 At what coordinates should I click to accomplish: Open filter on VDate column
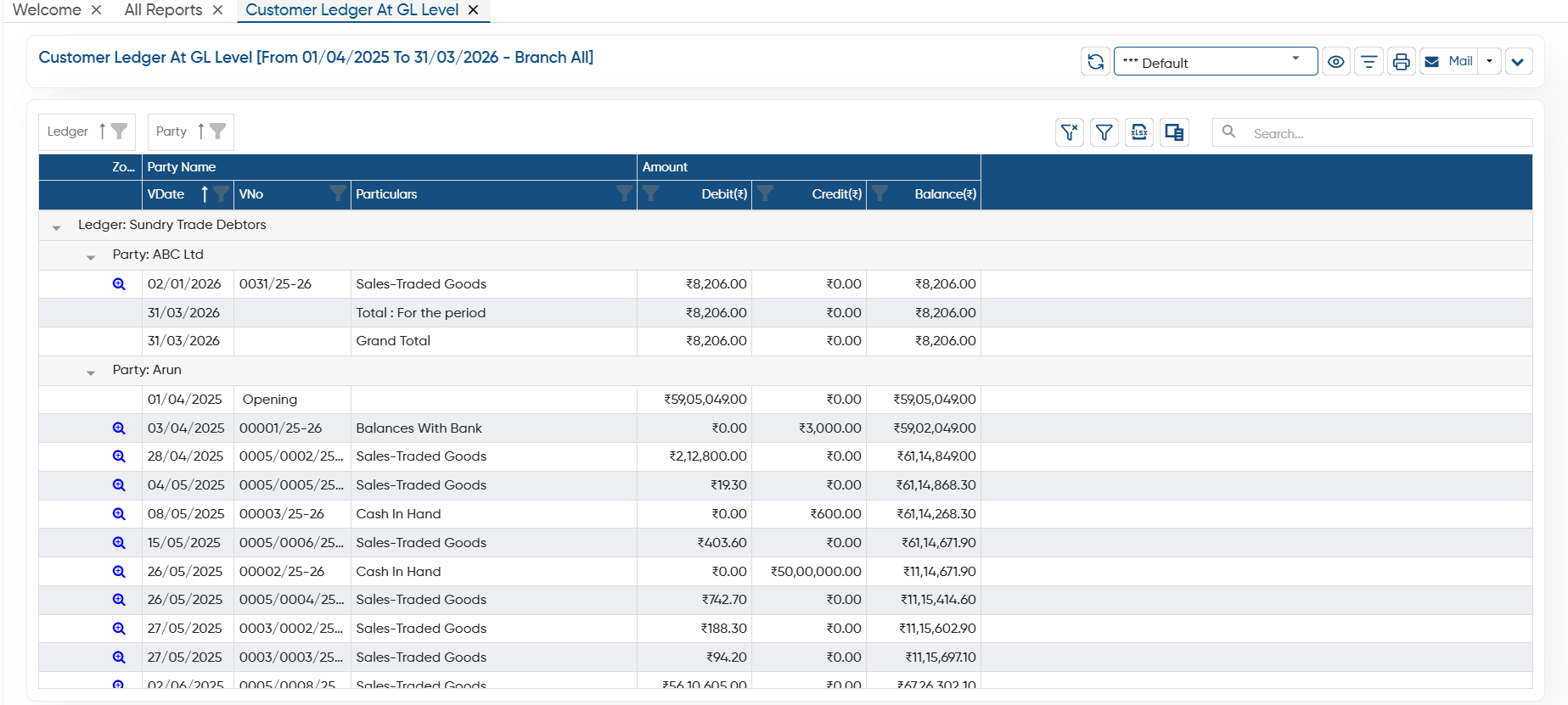[221, 194]
